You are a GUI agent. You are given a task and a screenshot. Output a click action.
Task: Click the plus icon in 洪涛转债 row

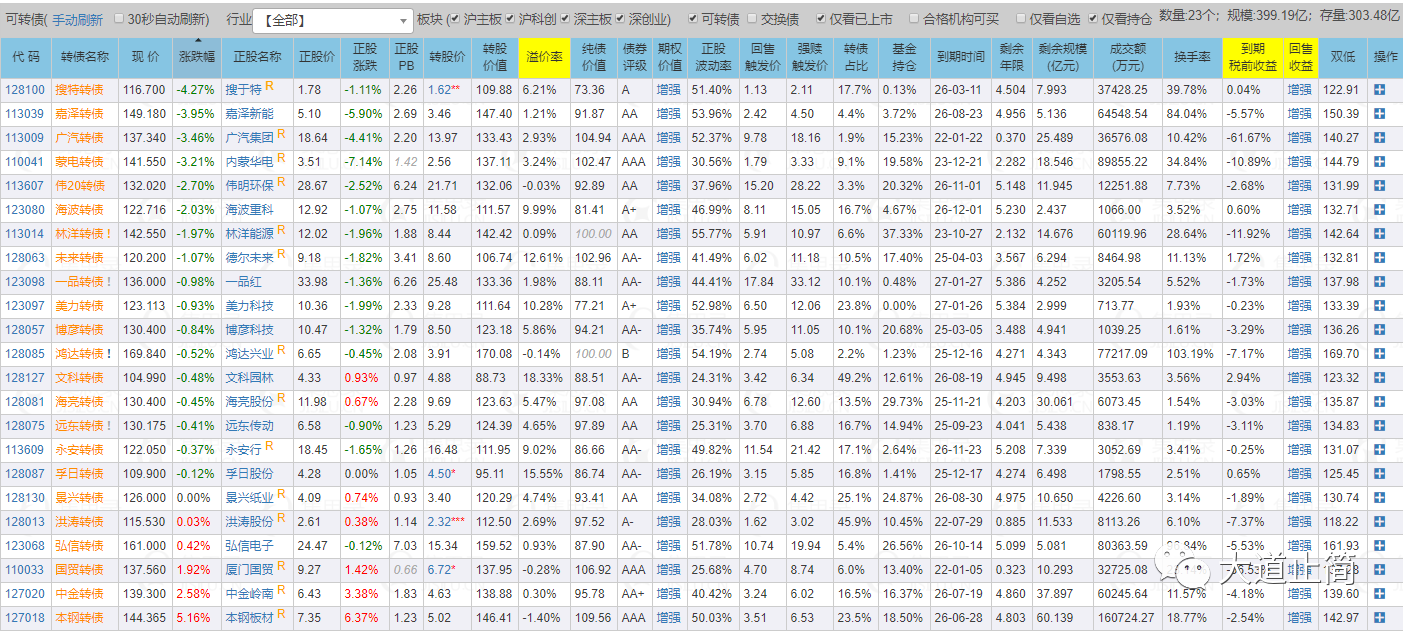click(x=1380, y=522)
